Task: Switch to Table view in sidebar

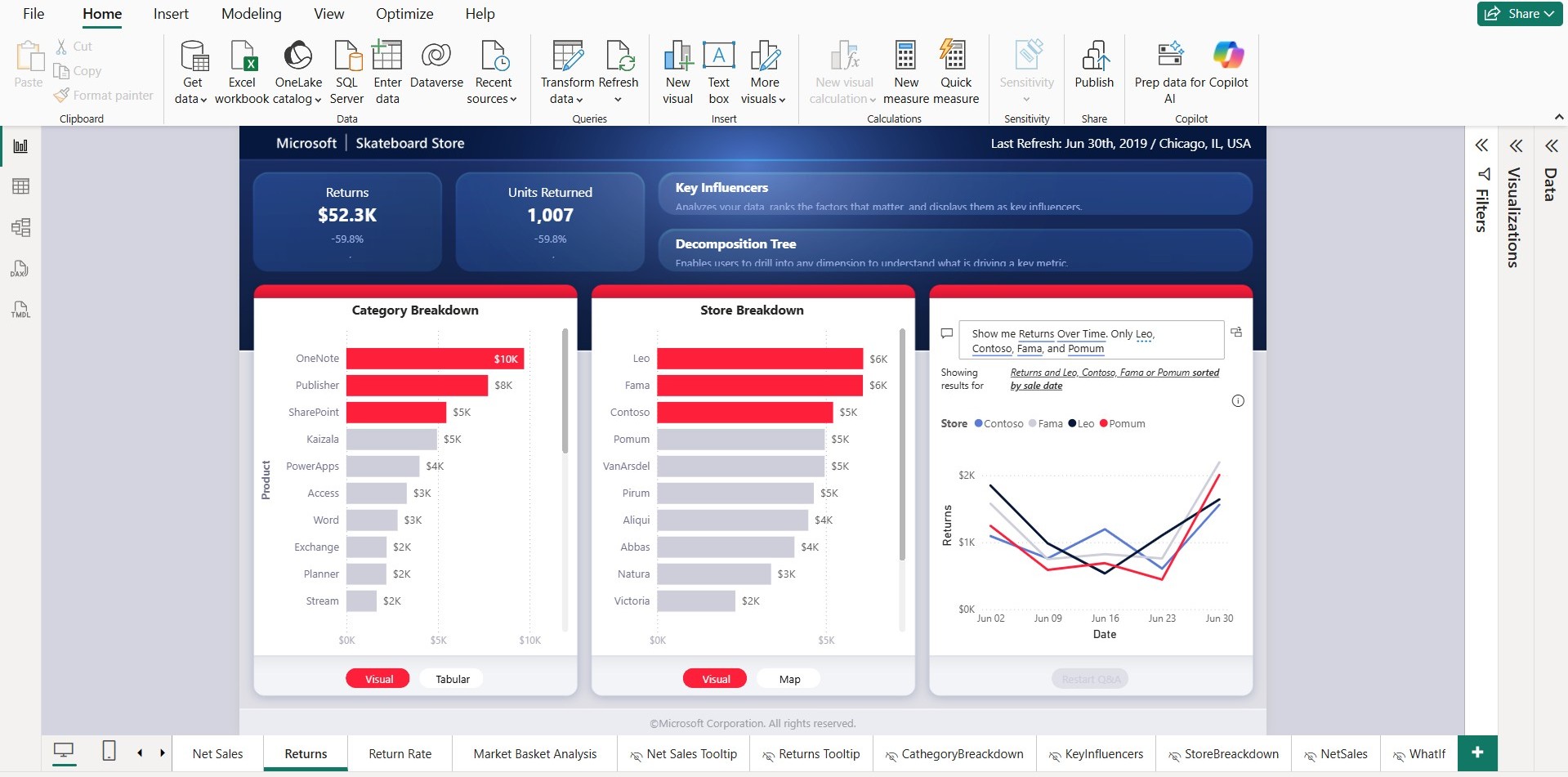Action: click(x=20, y=186)
